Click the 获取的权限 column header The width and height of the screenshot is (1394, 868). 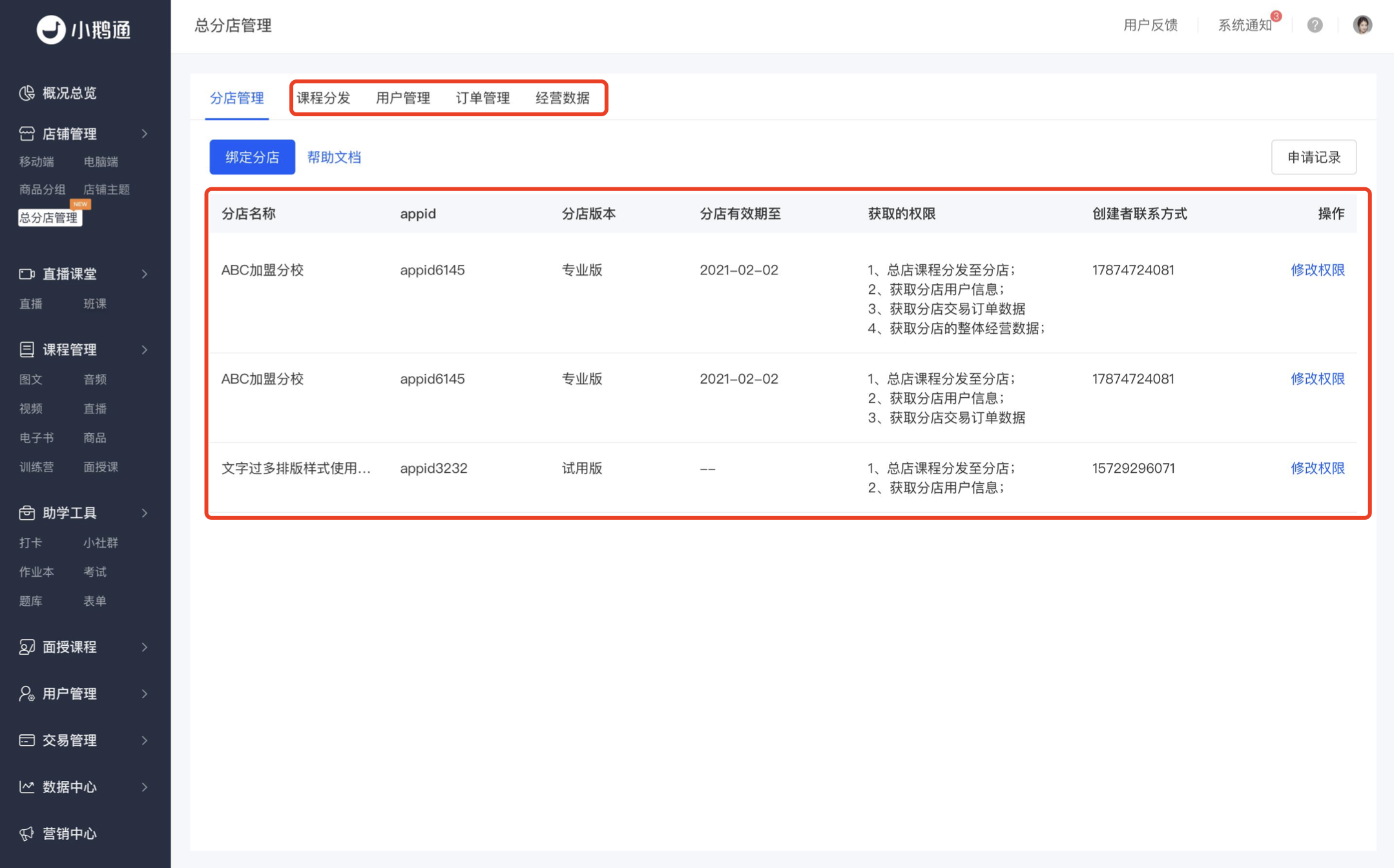902,214
